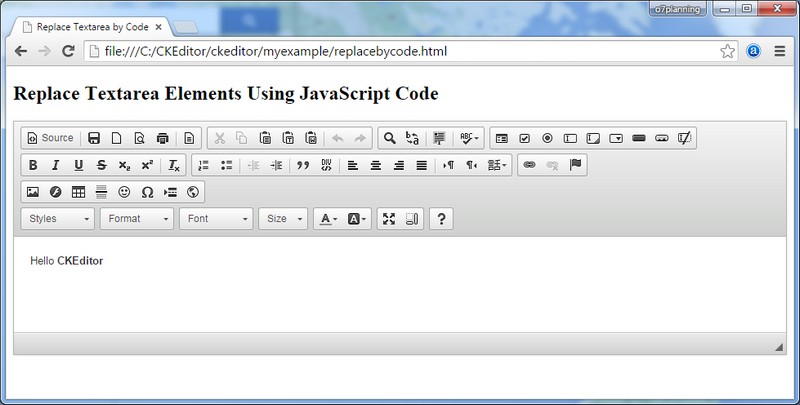Open Templates icon
The width and height of the screenshot is (800, 405).
189,138
